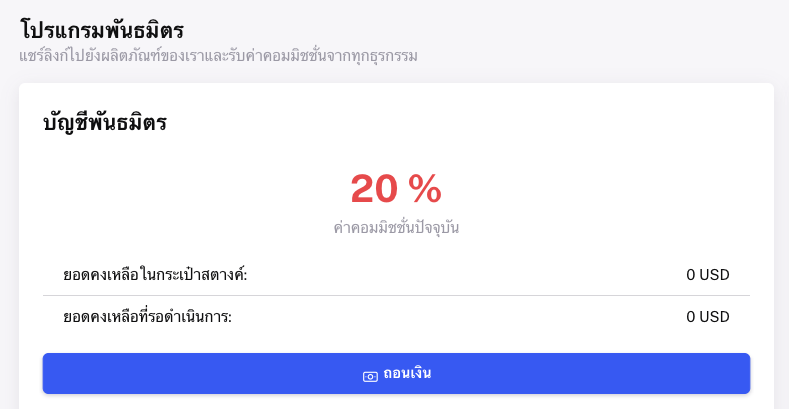The width and height of the screenshot is (789, 409).
Task: Click the divider line between balance rows
Action: [396, 295]
